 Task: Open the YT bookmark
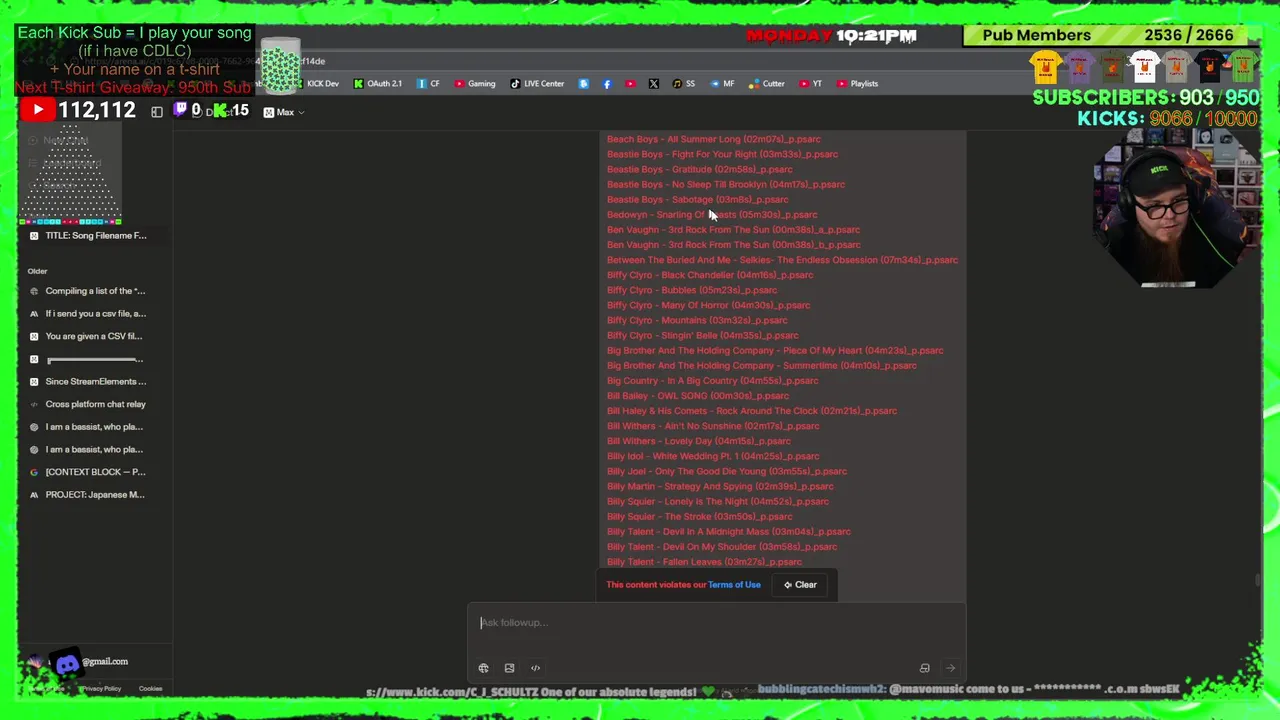(811, 84)
